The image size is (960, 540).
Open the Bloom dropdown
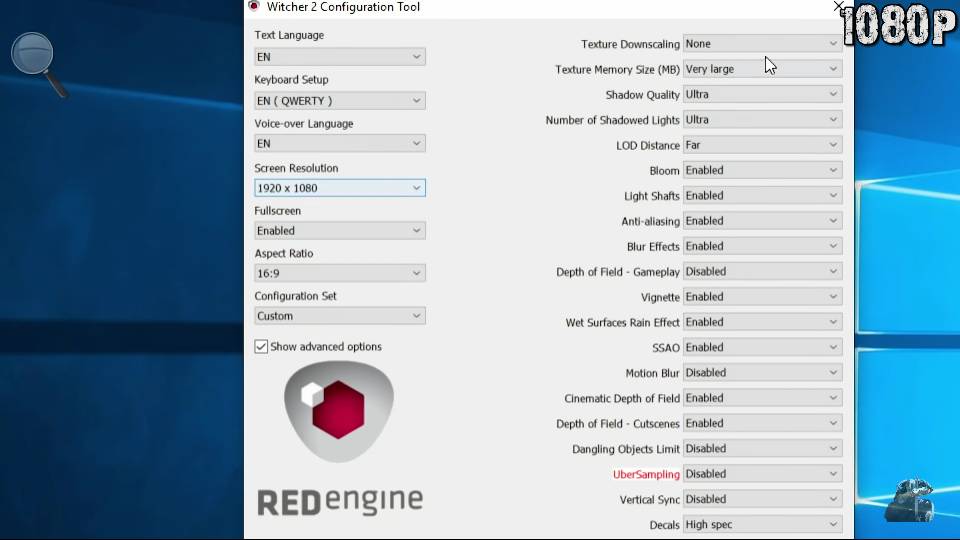pyautogui.click(x=762, y=170)
